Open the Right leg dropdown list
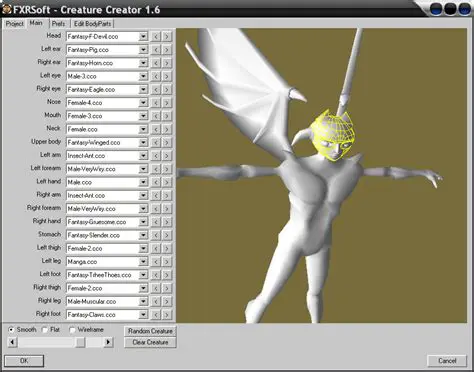 coord(143,301)
